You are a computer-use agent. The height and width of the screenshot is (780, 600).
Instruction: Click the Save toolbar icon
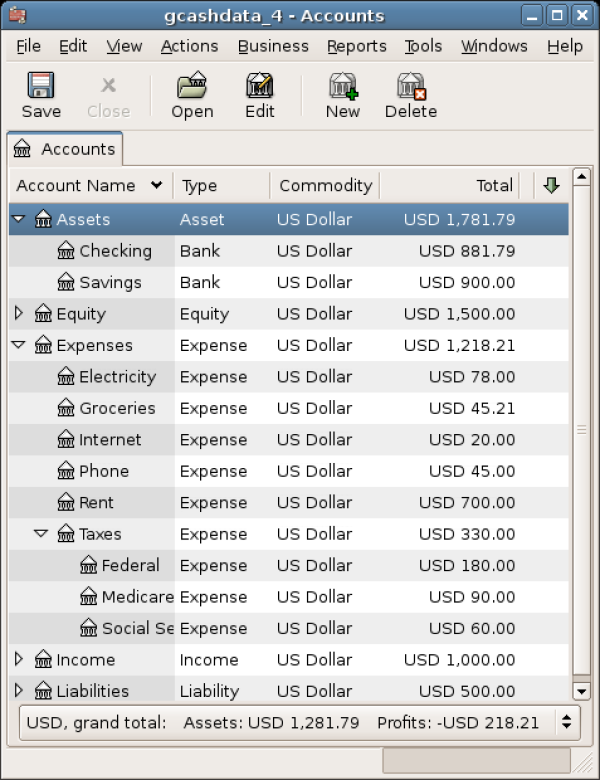[x=41, y=86]
